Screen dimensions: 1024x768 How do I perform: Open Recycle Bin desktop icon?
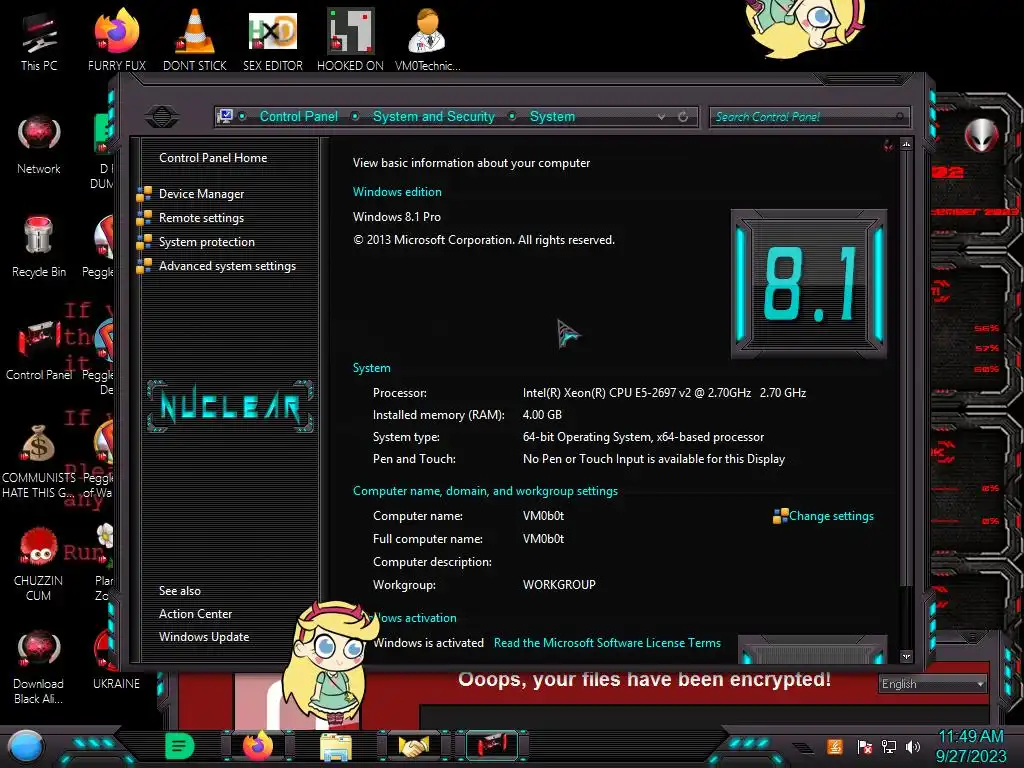[x=39, y=247]
